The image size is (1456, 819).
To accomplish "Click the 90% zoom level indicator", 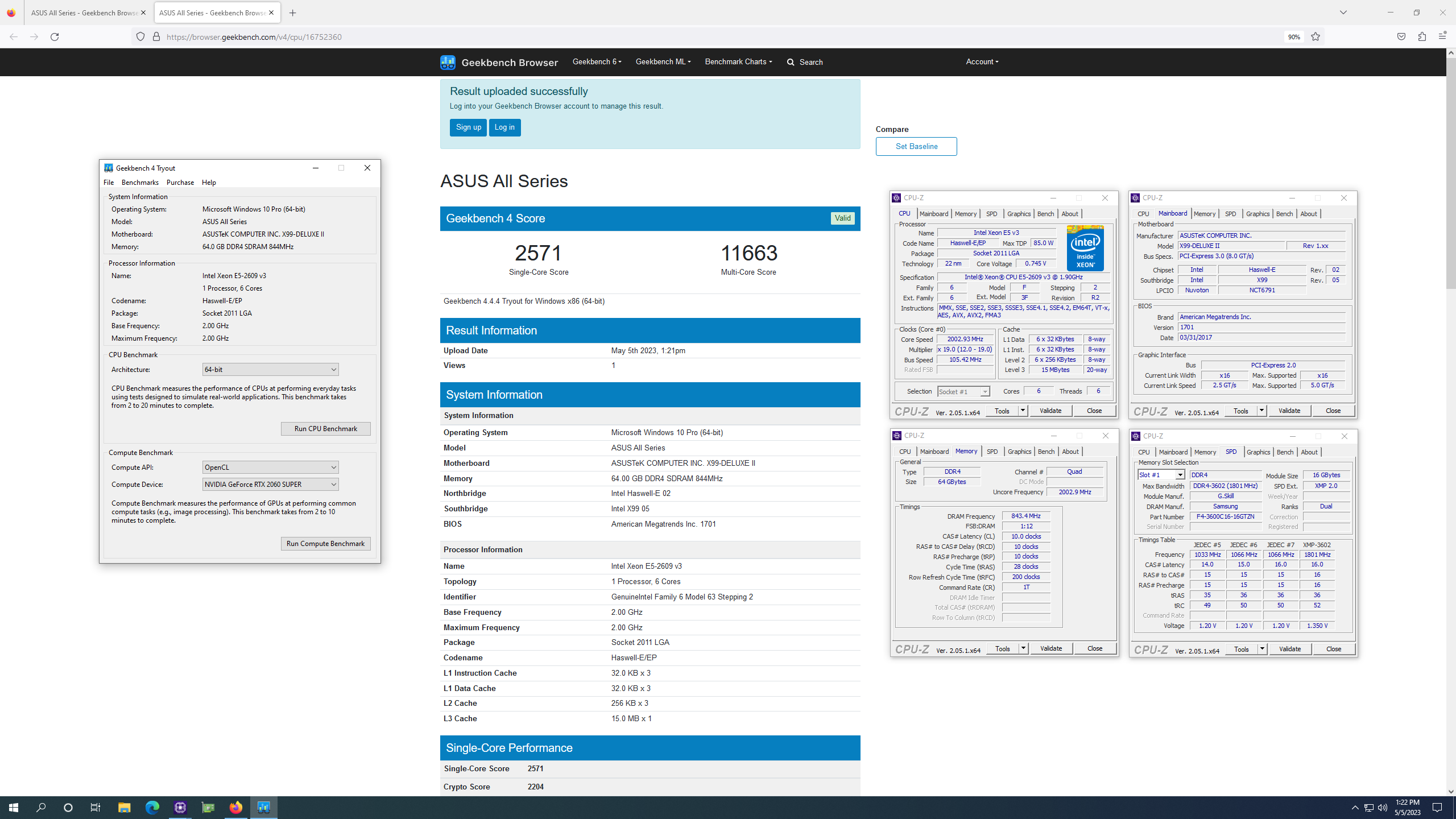I will 1294,37.
